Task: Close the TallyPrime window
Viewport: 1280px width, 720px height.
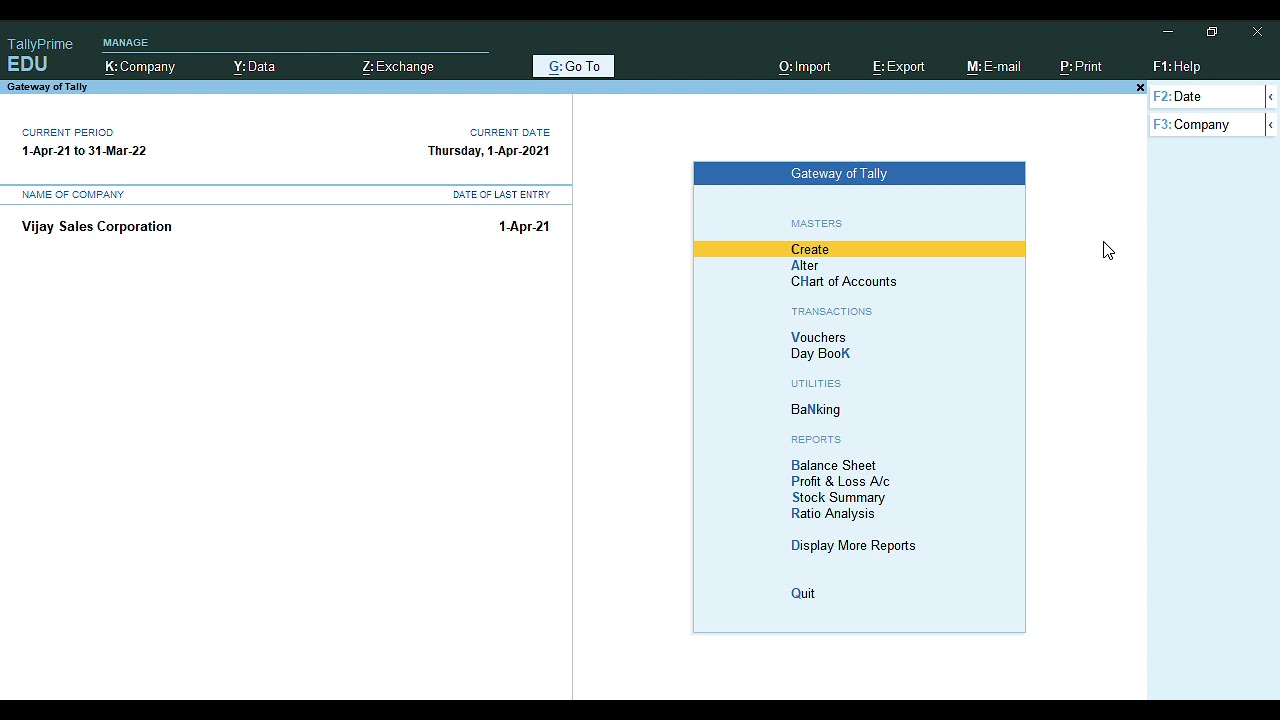Action: pyautogui.click(x=1257, y=32)
